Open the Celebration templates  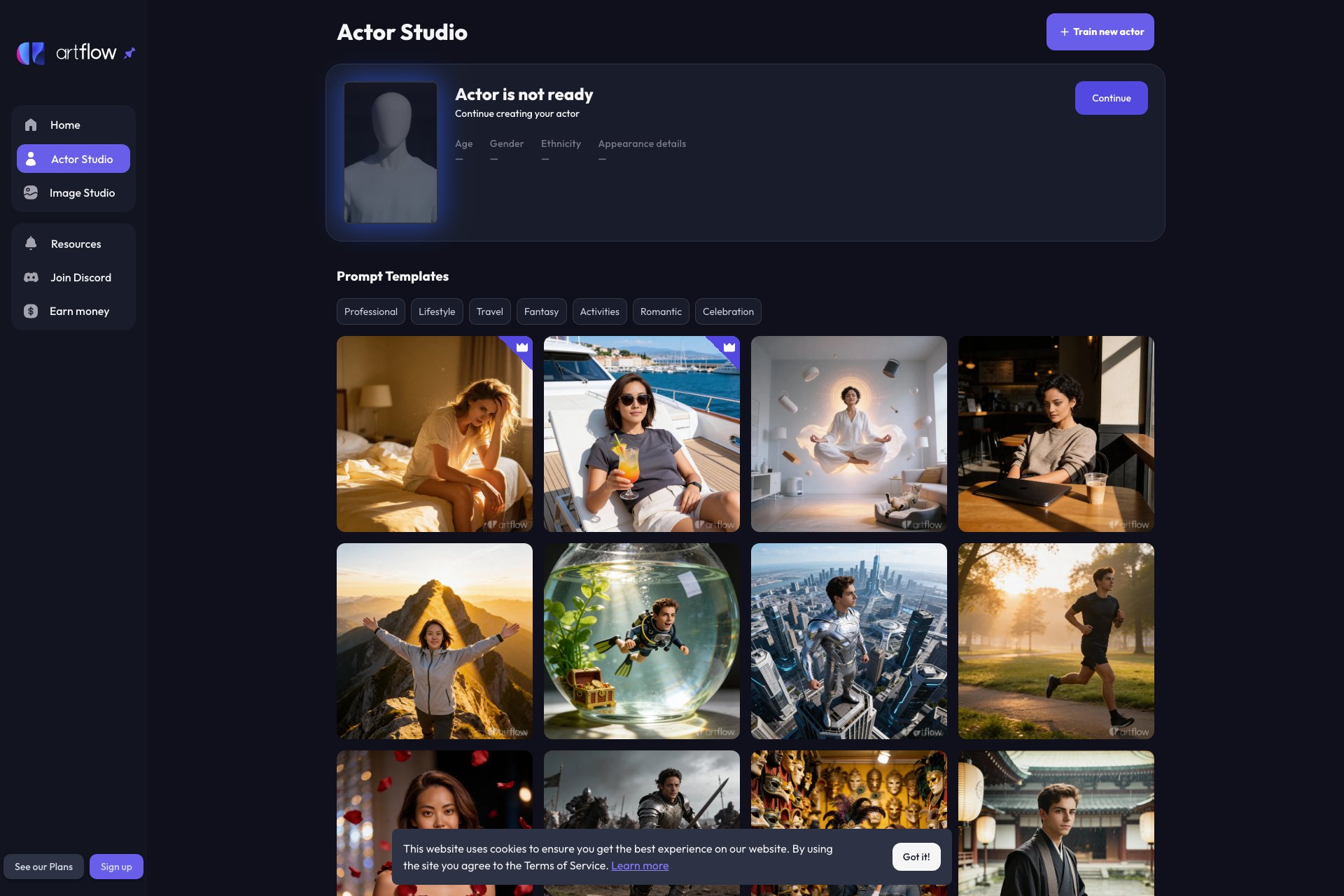click(x=728, y=311)
